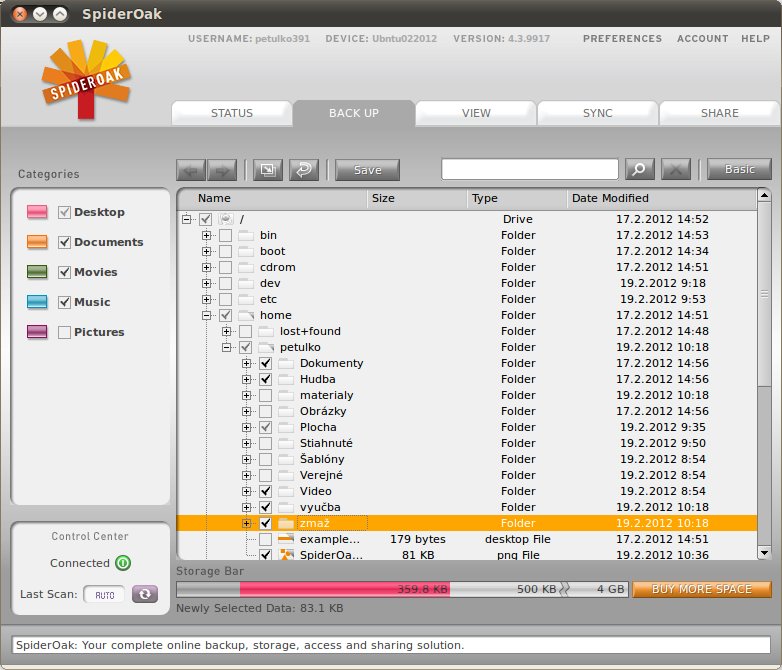
Task: Click the refresh view toolbar icon
Action: pos(304,170)
